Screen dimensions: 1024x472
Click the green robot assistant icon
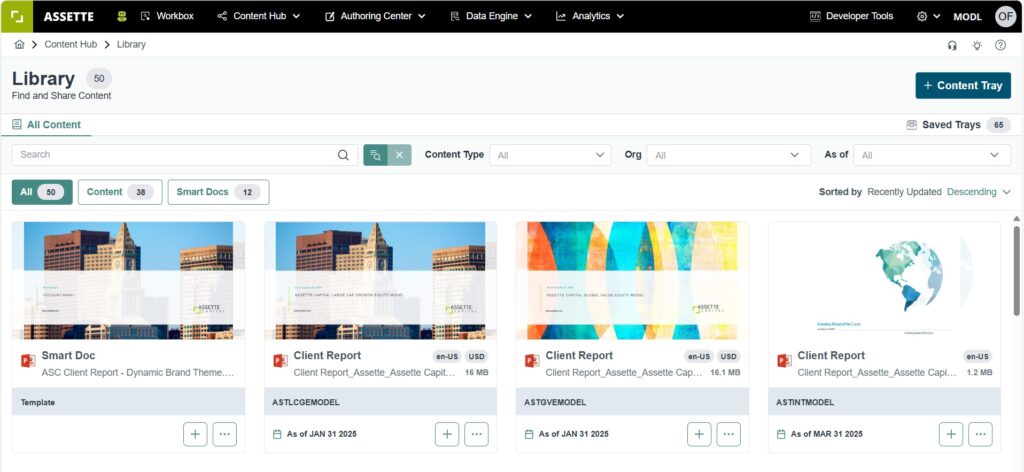(x=122, y=16)
